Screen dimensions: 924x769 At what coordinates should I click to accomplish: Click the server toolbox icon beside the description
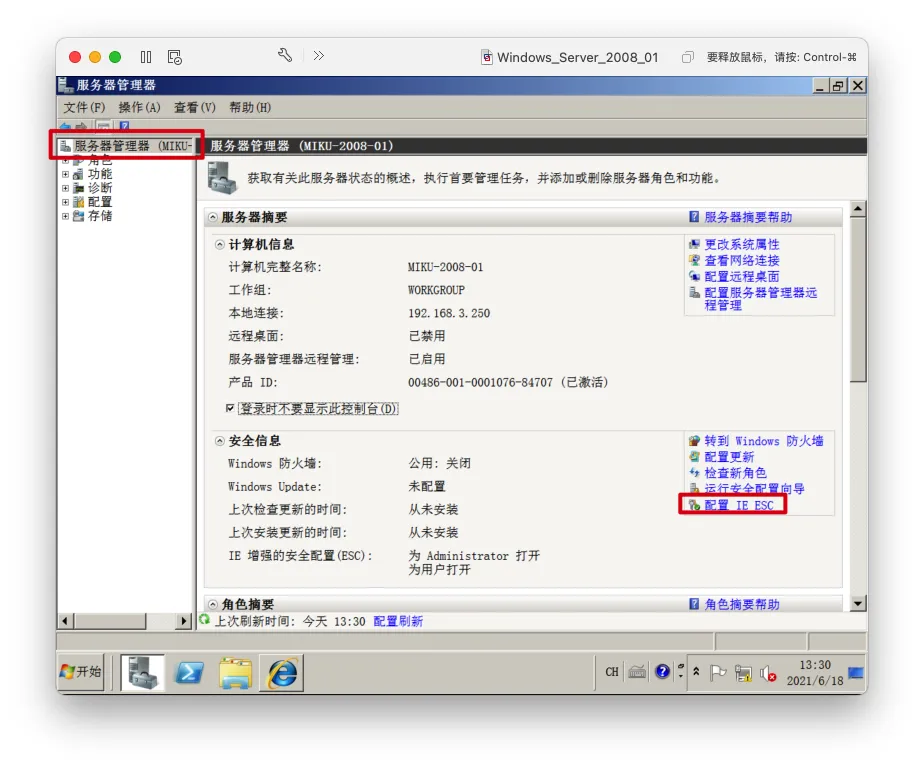click(222, 177)
